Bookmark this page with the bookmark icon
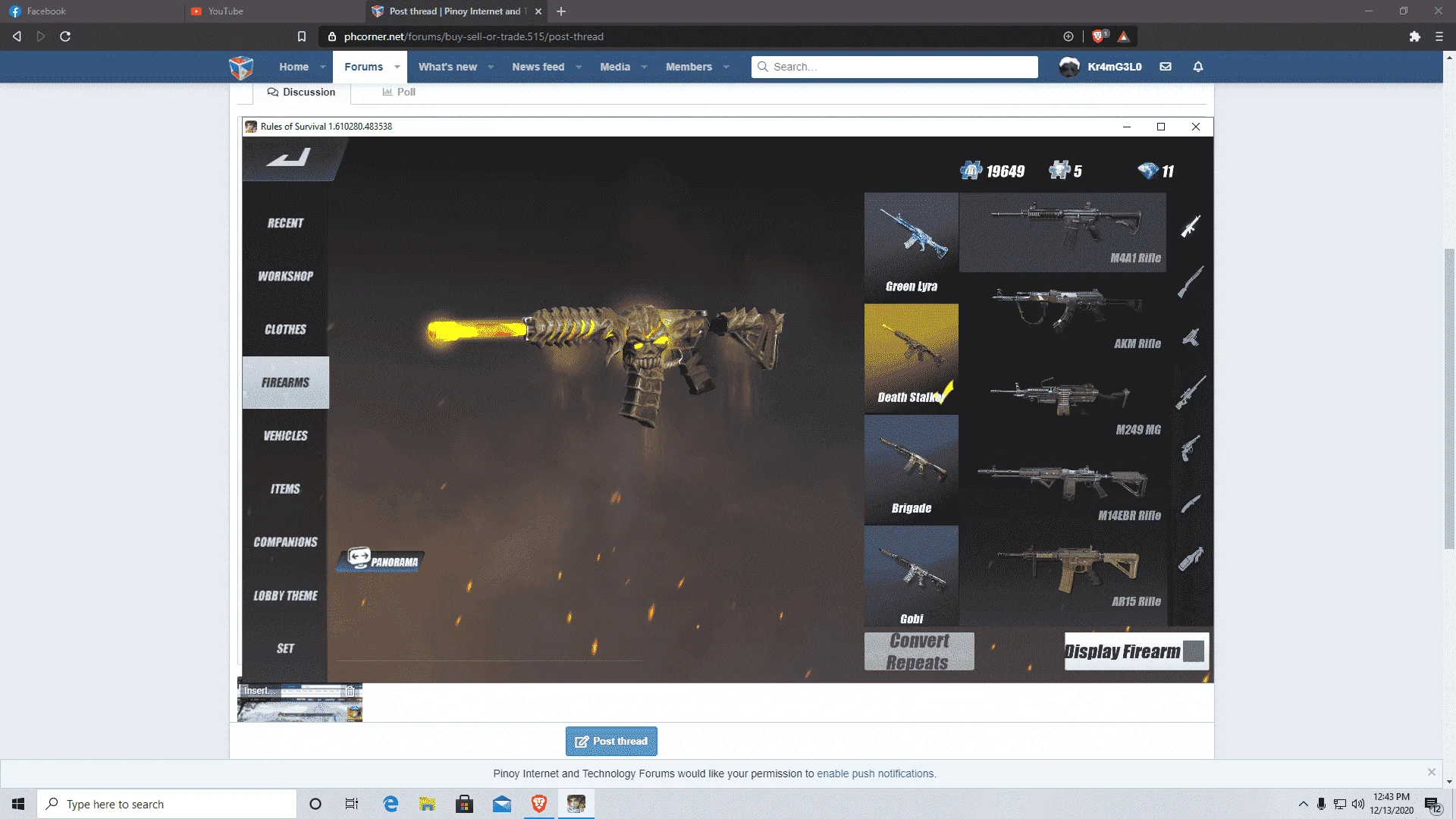The width and height of the screenshot is (1456, 819). 302,36
